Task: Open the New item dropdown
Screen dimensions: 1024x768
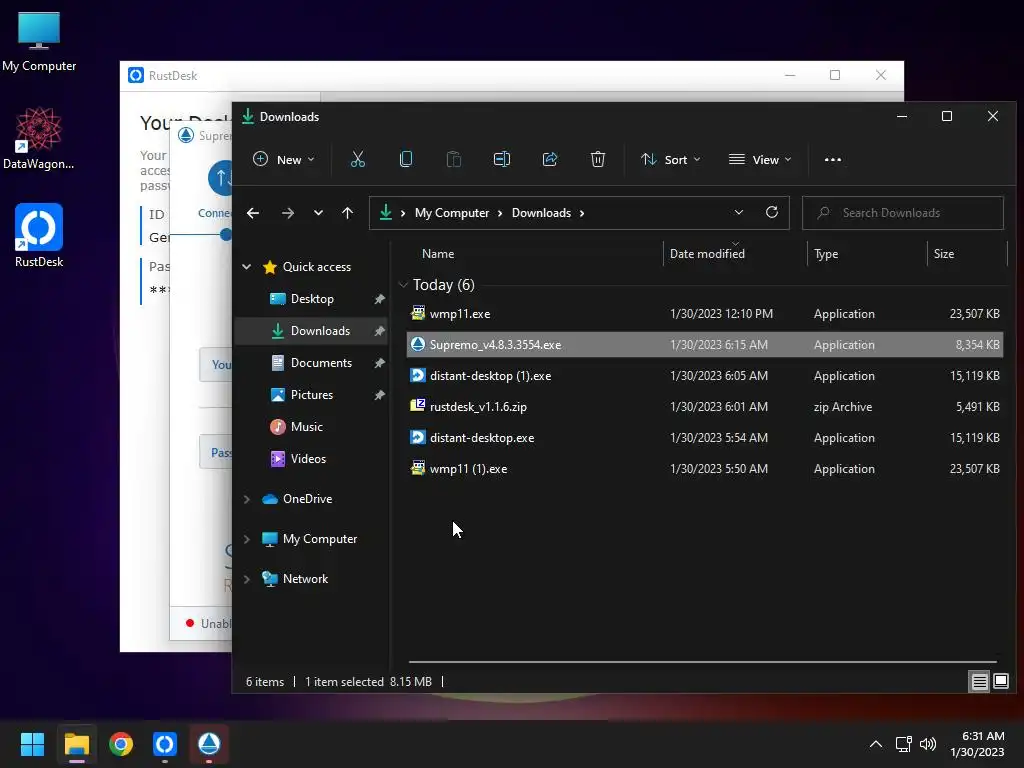Action: coord(283,159)
